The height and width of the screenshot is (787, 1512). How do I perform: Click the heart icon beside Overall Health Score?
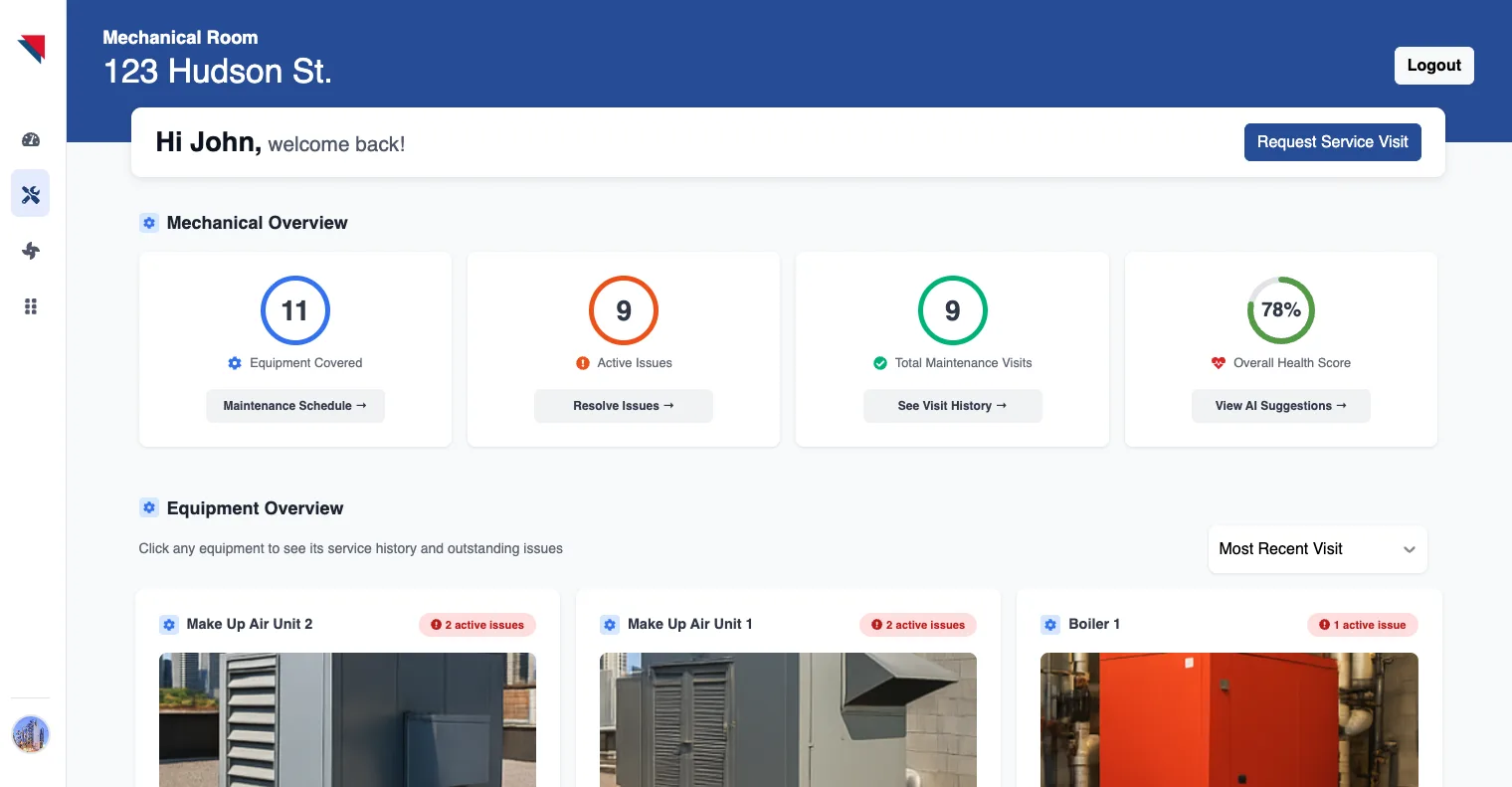point(1218,363)
